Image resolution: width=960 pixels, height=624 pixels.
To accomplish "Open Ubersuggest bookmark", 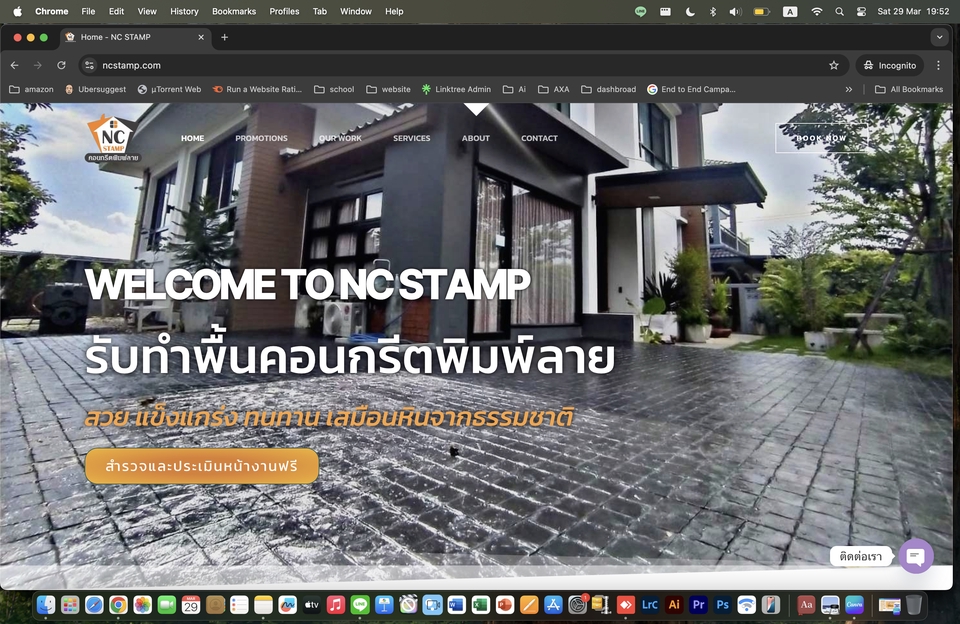I will pyautogui.click(x=96, y=89).
